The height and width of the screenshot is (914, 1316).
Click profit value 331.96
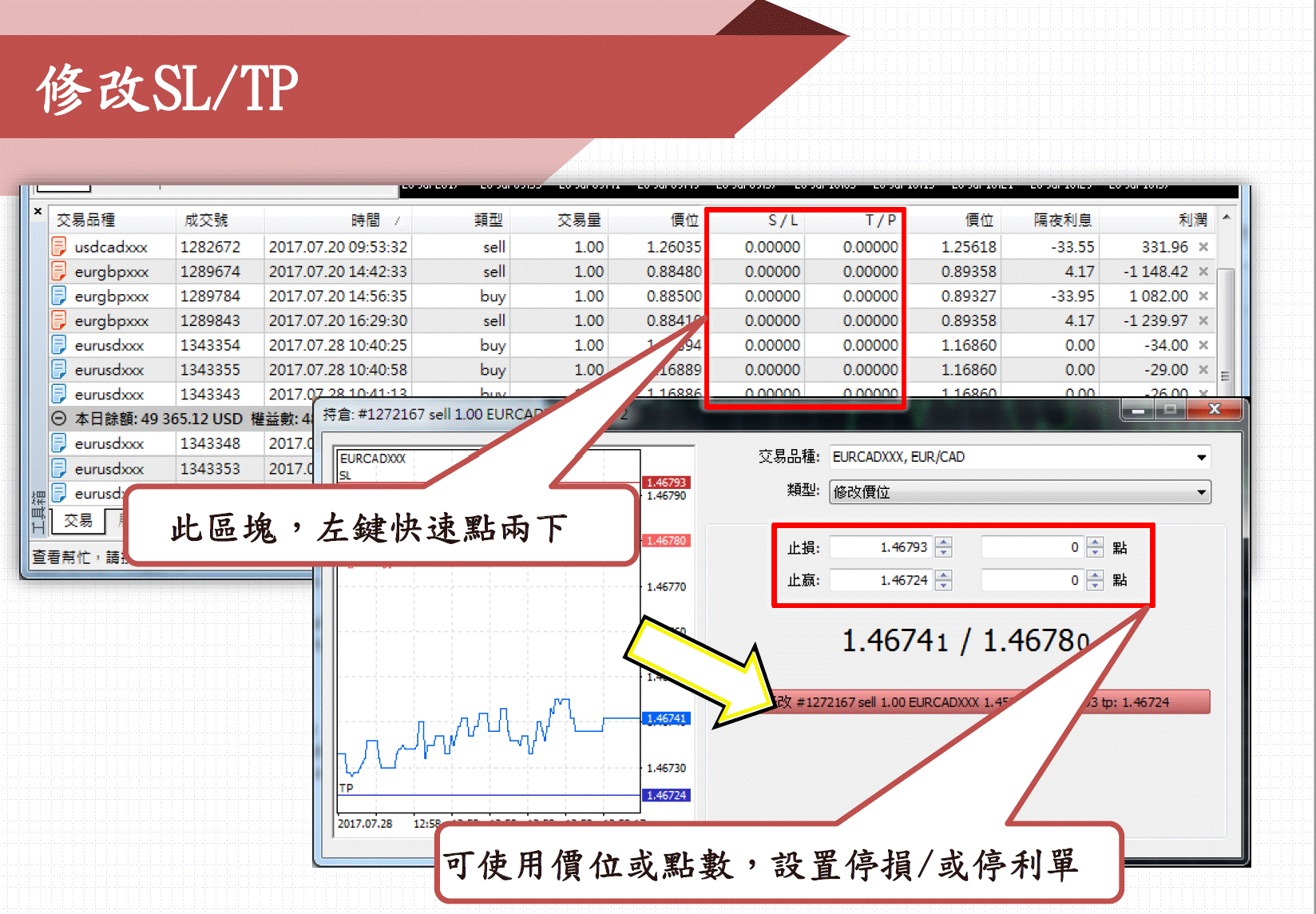(x=1164, y=247)
